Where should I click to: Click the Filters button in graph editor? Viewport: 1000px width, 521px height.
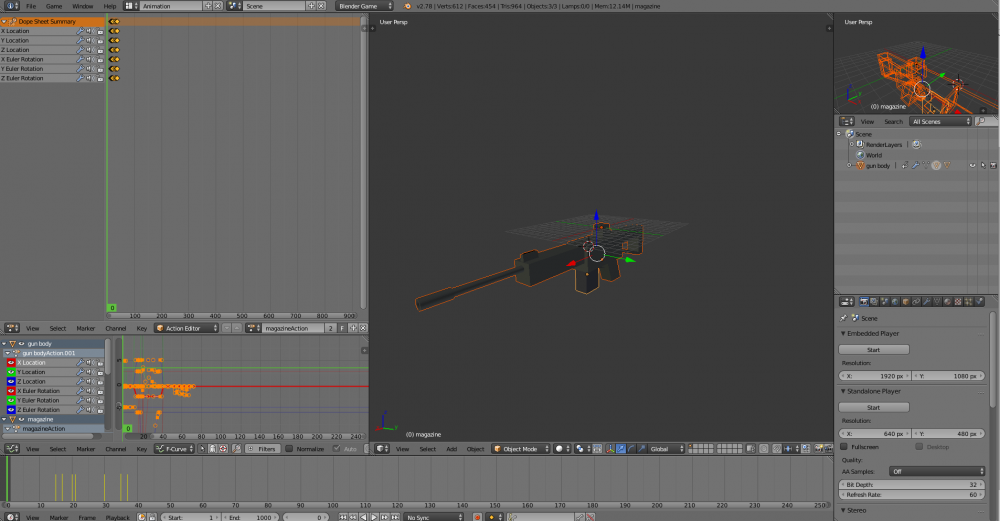(x=264, y=449)
